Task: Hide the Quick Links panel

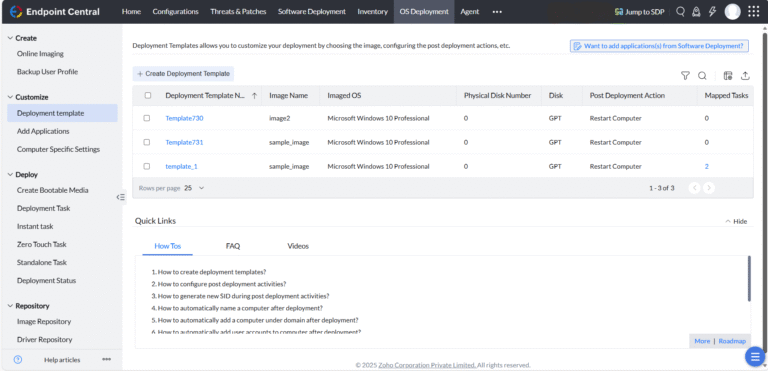Action: tap(736, 222)
